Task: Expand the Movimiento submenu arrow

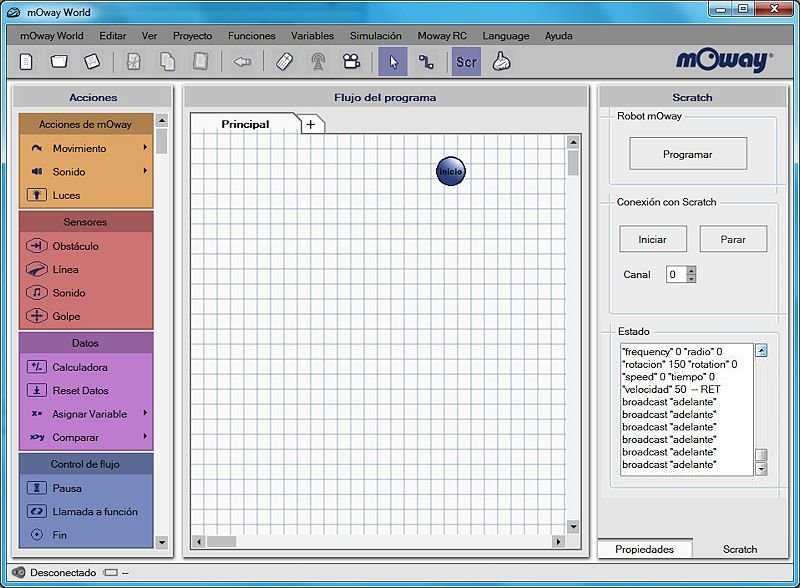Action: coord(145,148)
